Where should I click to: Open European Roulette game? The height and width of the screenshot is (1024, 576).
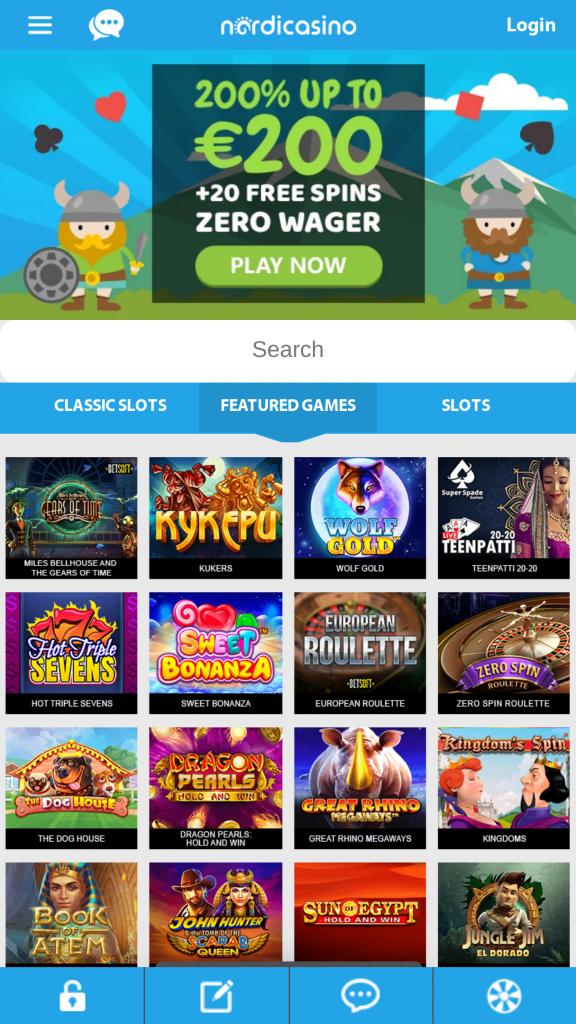coord(360,653)
